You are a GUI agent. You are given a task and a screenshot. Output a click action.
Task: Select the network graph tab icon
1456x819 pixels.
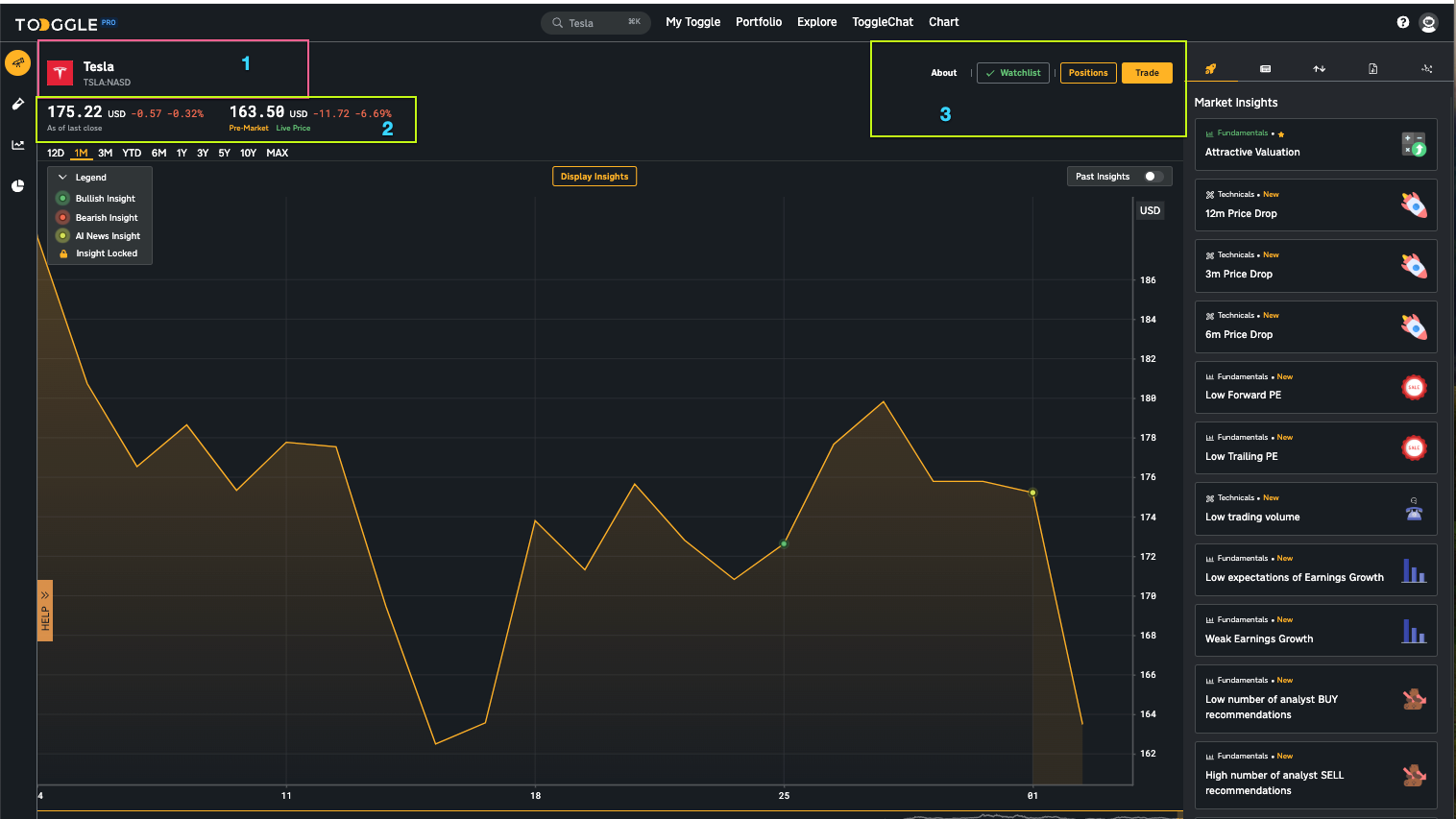[1427, 69]
